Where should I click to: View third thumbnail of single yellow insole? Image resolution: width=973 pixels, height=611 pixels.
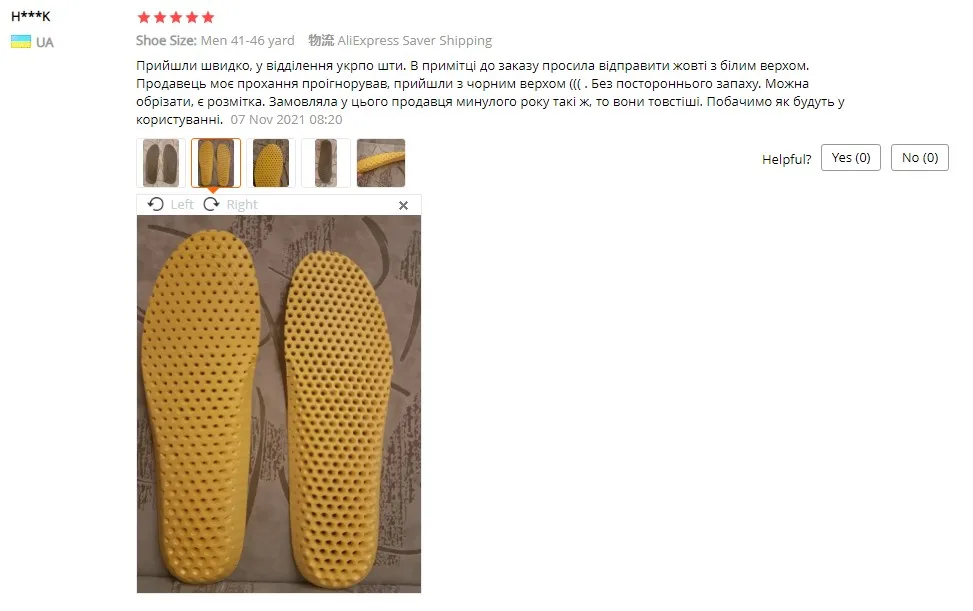click(271, 163)
